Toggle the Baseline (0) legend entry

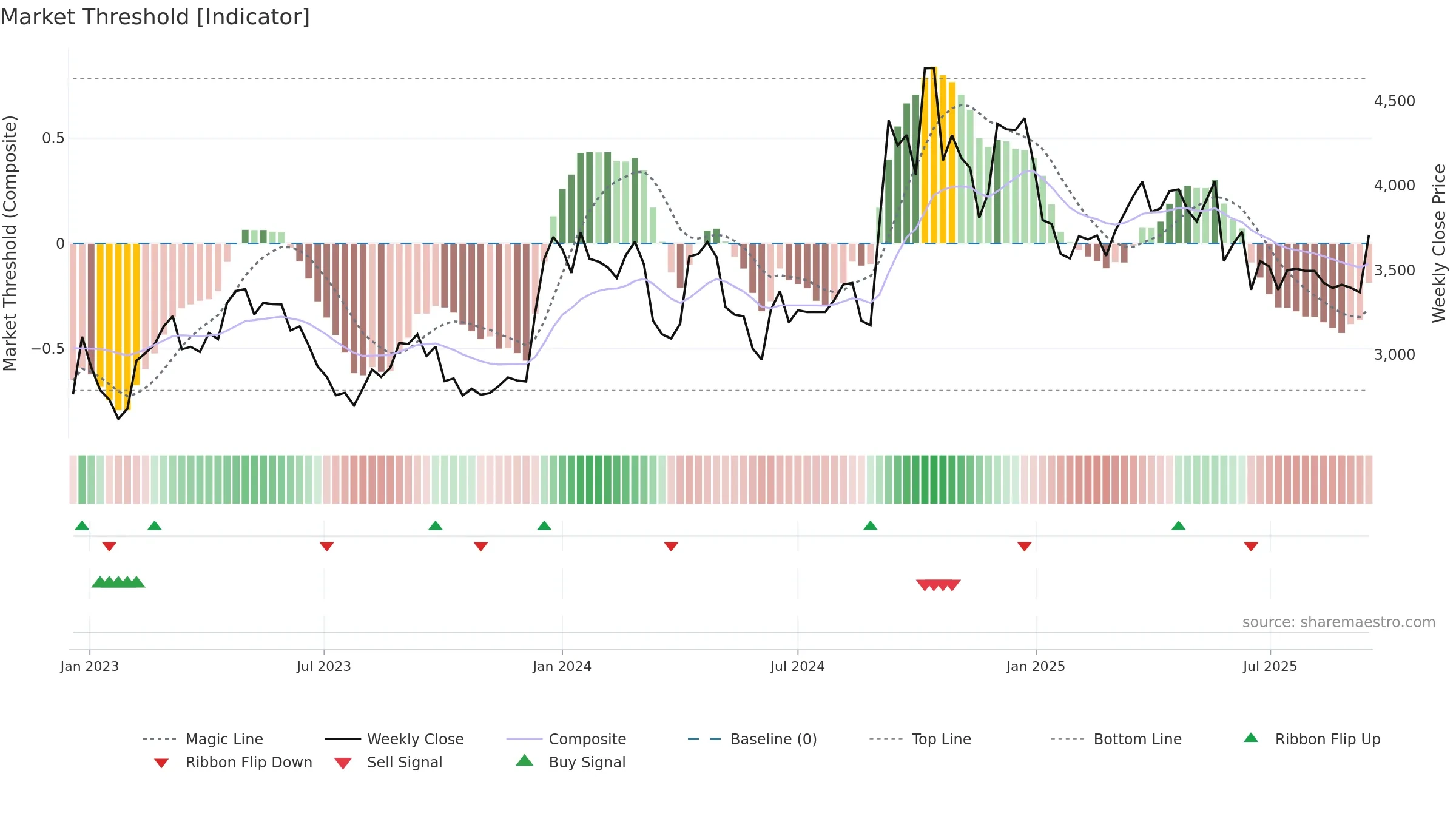tap(752, 739)
